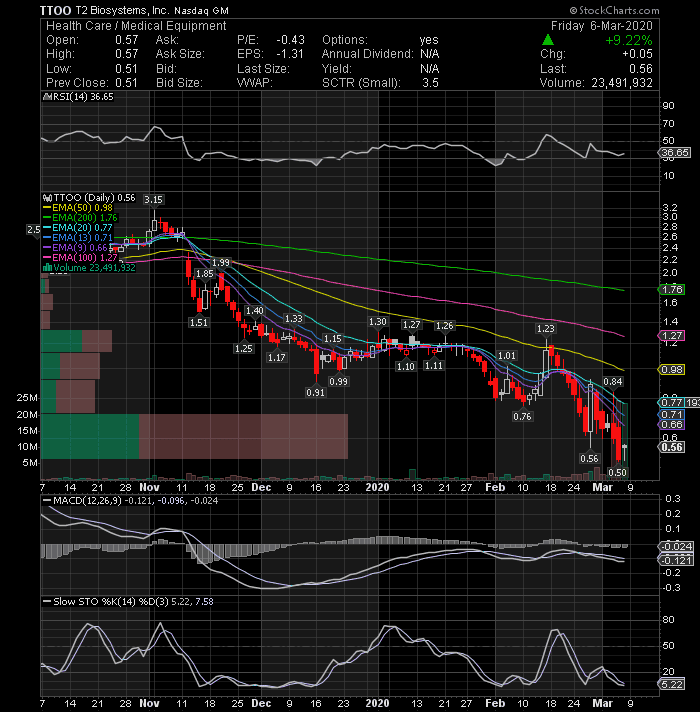700x712 pixels.
Task: Click the 1.11 price annotation
Action: [x=434, y=366]
